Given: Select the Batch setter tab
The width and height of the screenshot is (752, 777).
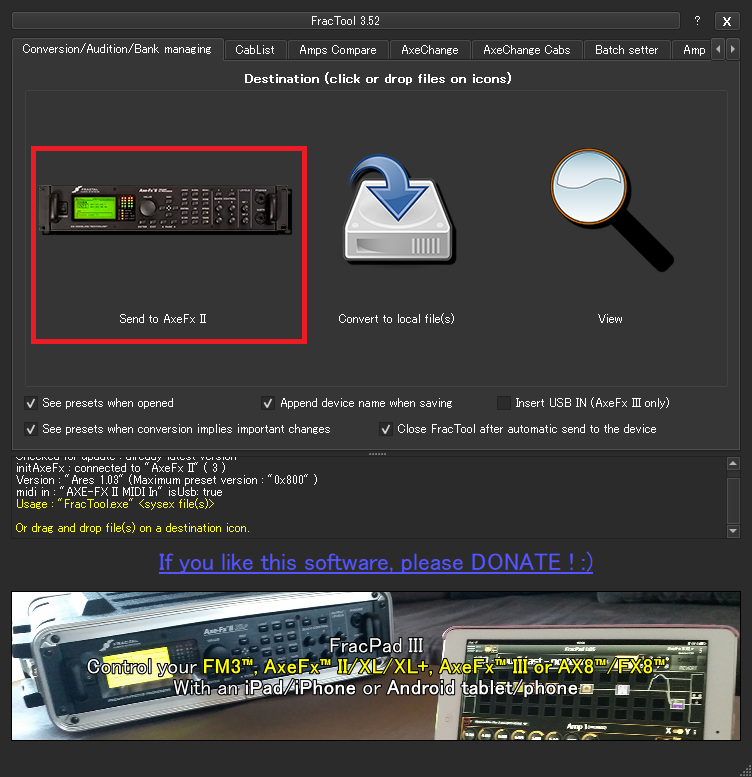Looking at the screenshot, I should pos(627,50).
